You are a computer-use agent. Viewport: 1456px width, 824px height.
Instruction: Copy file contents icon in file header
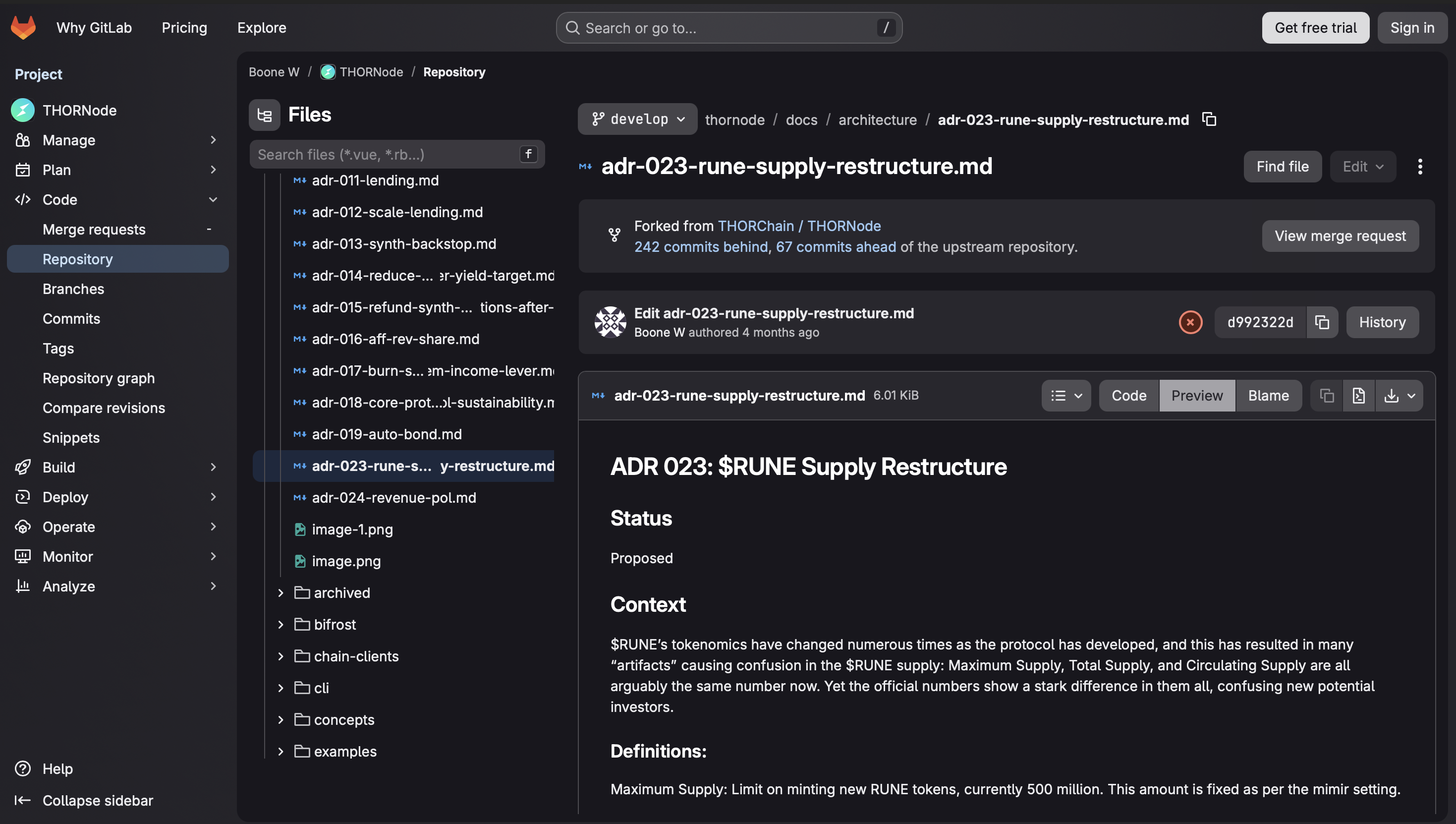tap(1327, 396)
